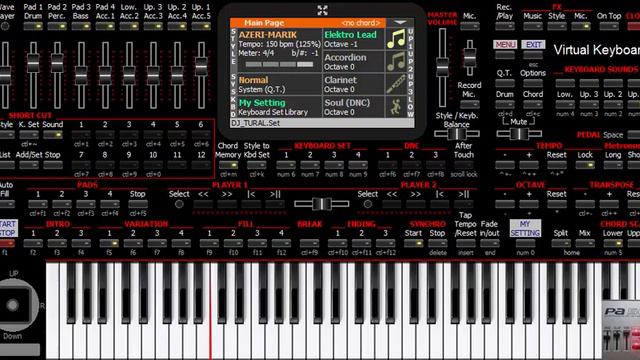Click Player 1 fast forward button
Screen dimensions: 640x360
tap(227, 204)
